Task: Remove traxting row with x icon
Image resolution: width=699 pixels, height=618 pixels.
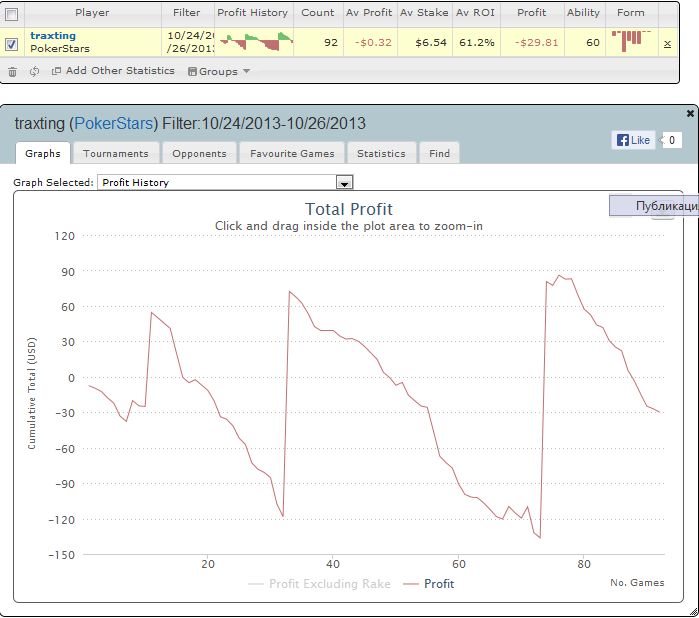Action: (667, 44)
